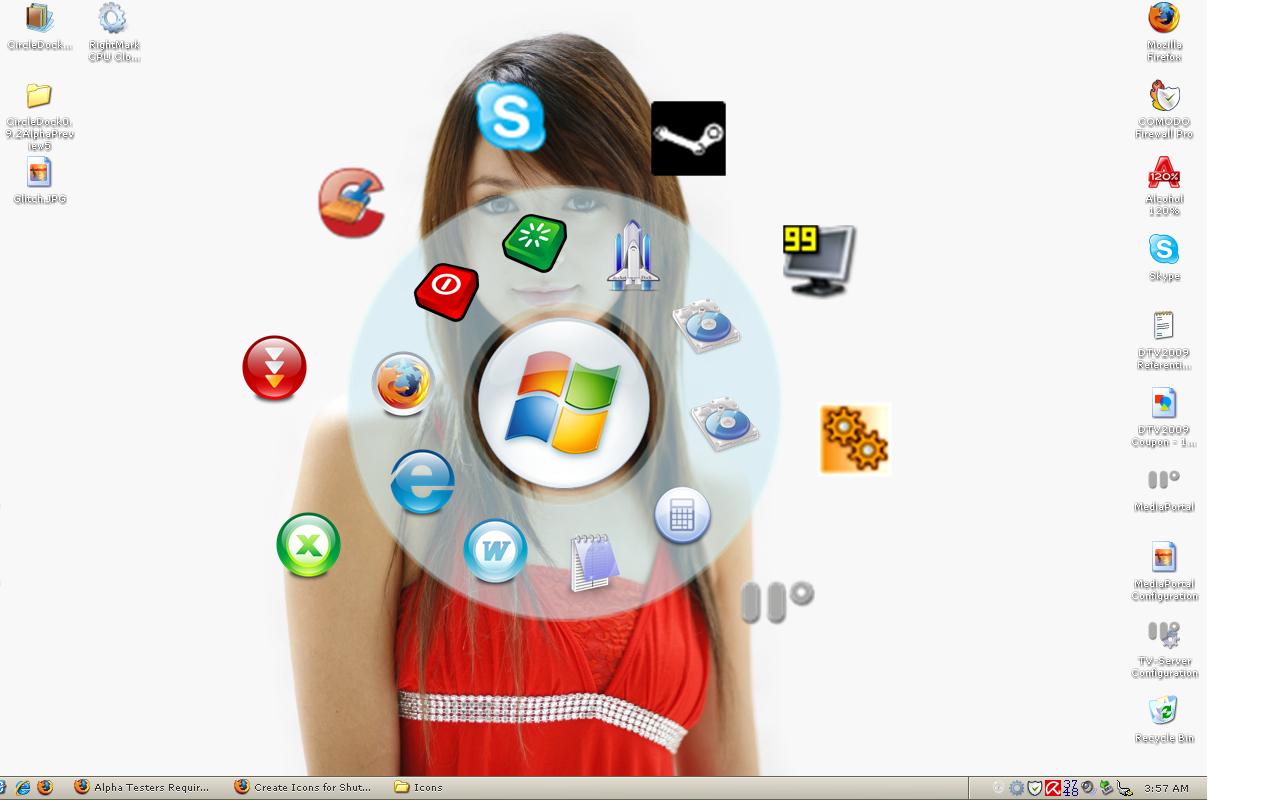
Task: Select the Mozilla Firefox desktop shortcut
Action: (x=1163, y=33)
